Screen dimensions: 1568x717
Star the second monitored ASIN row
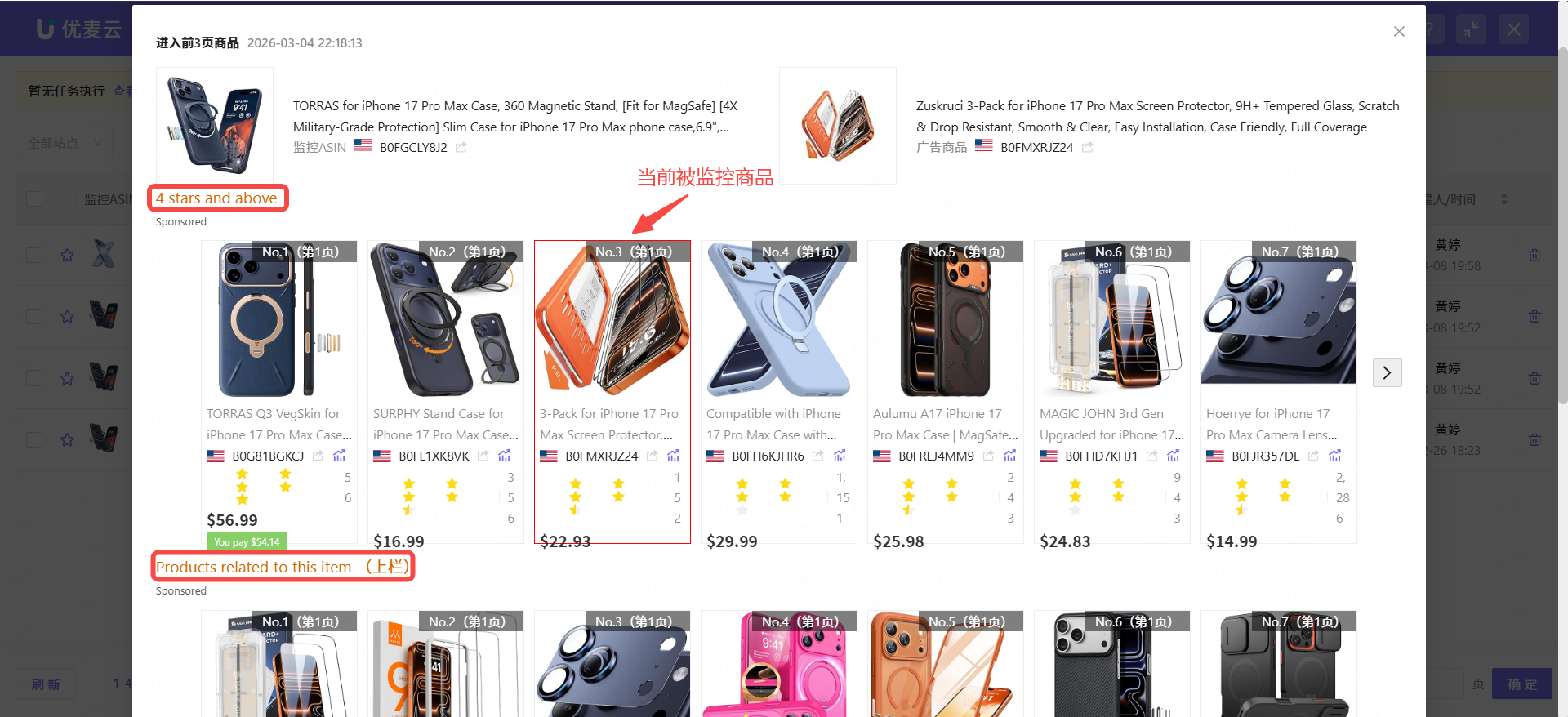[68, 316]
